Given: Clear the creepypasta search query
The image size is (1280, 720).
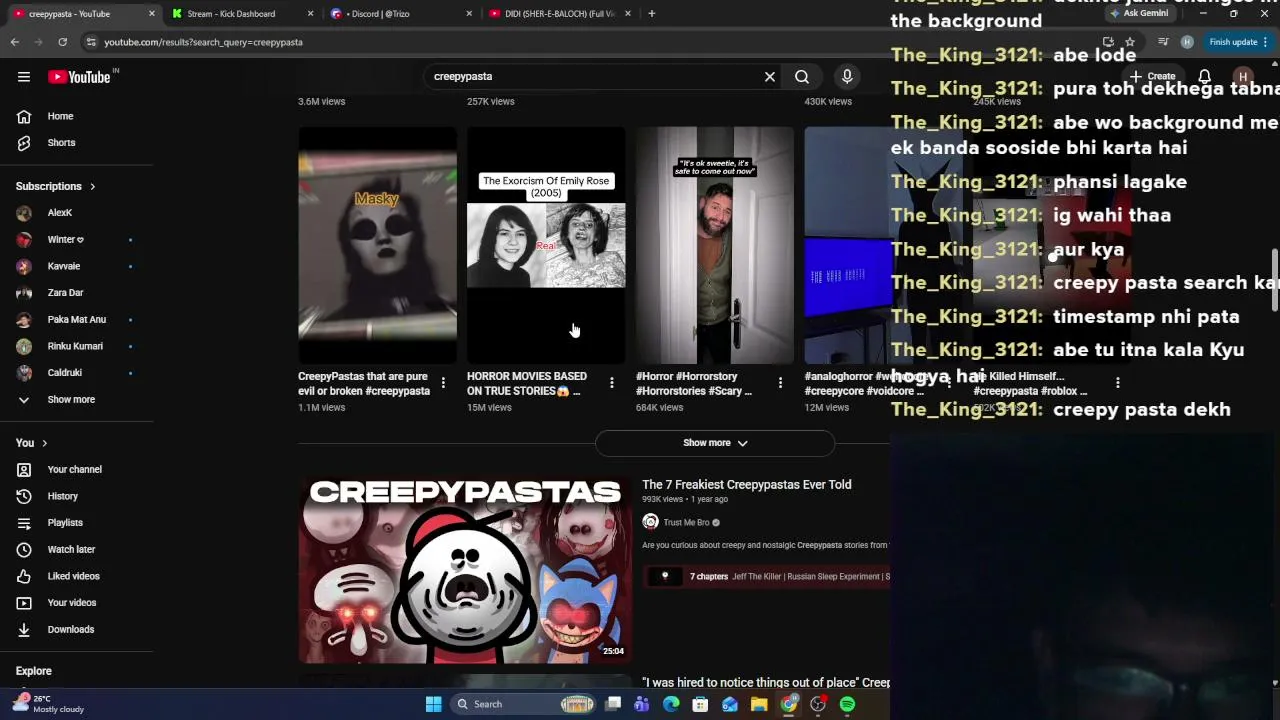Looking at the screenshot, I should coord(770,77).
